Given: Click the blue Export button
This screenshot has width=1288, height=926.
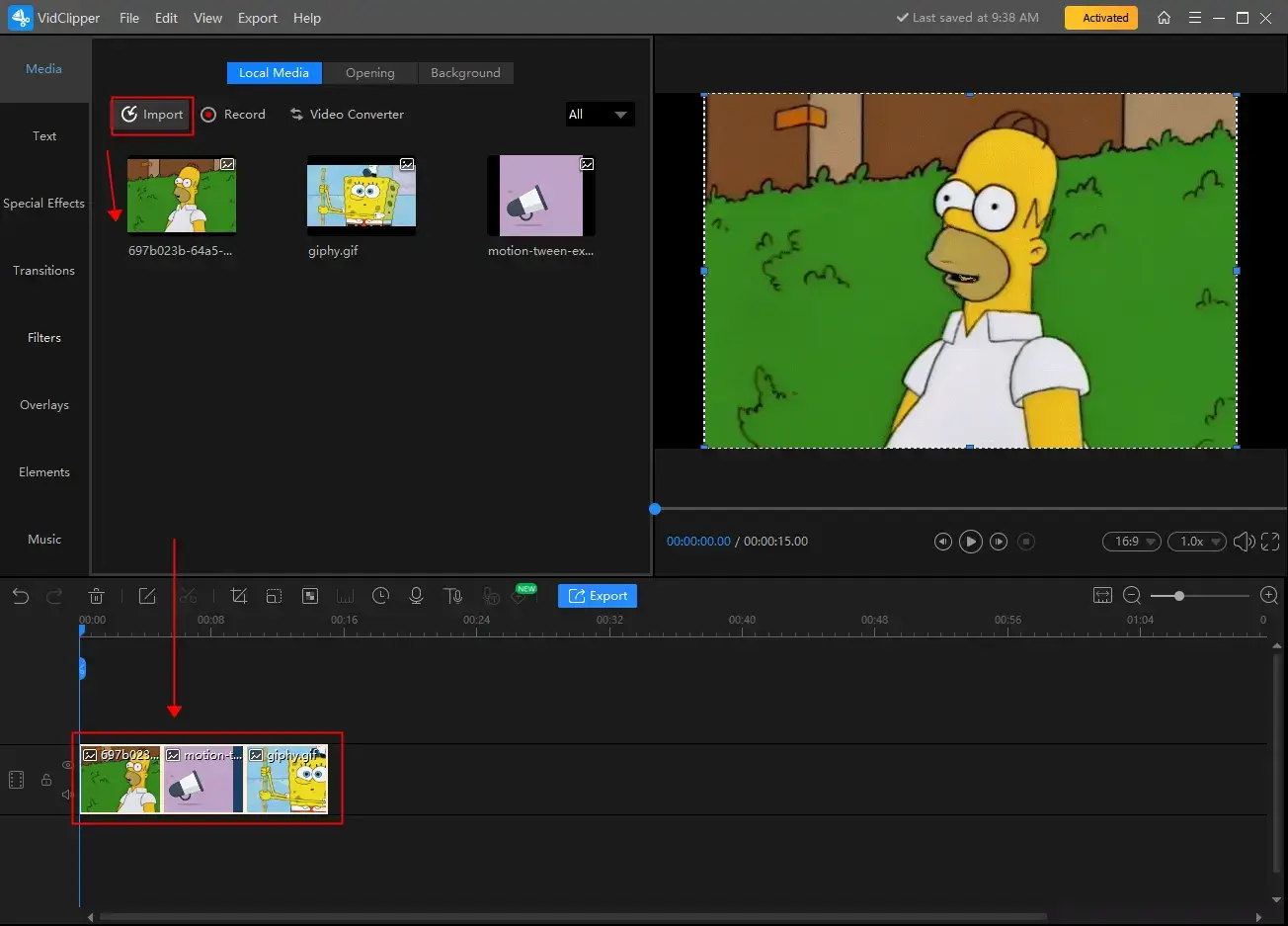Looking at the screenshot, I should point(598,596).
